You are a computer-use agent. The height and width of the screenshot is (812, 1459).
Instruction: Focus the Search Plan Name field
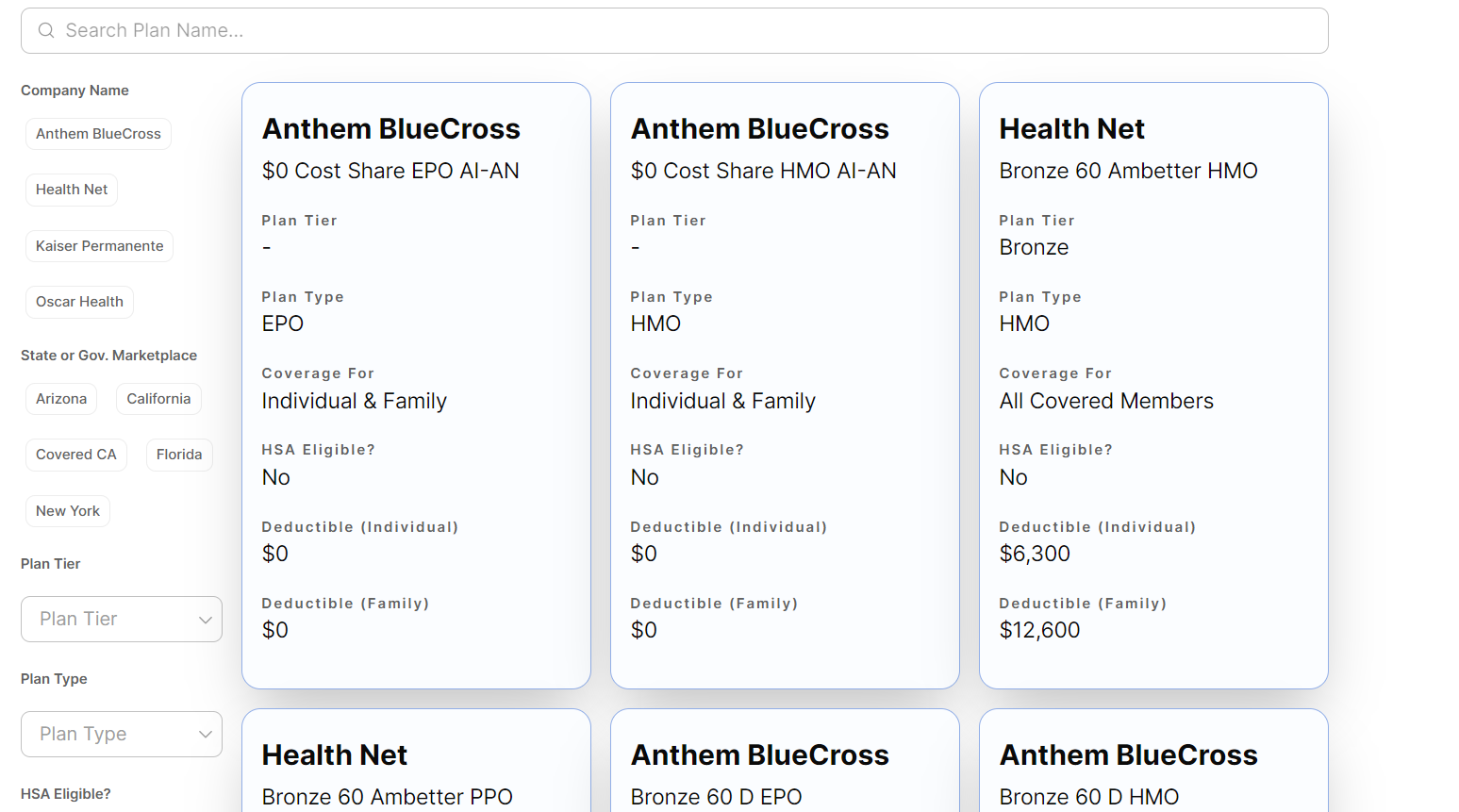674,30
